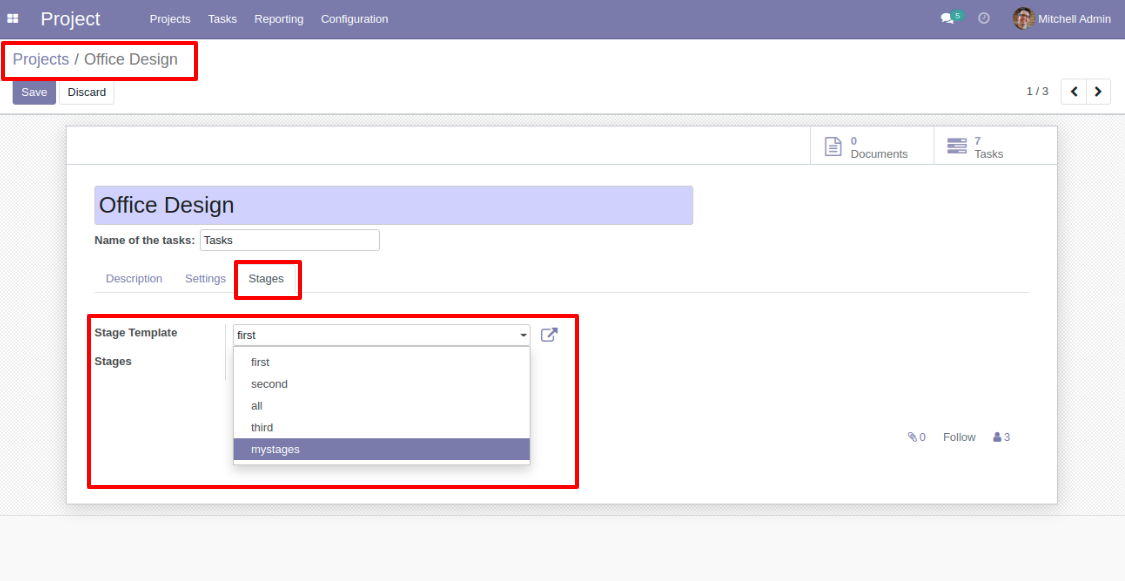Switch to the Settings tab

pyautogui.click(x=205, y=278)
